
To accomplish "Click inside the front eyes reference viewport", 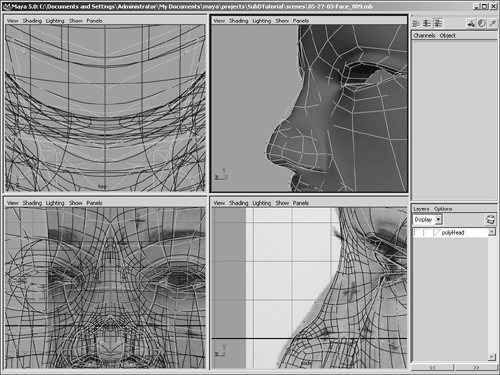I will (x=105, y=288).
